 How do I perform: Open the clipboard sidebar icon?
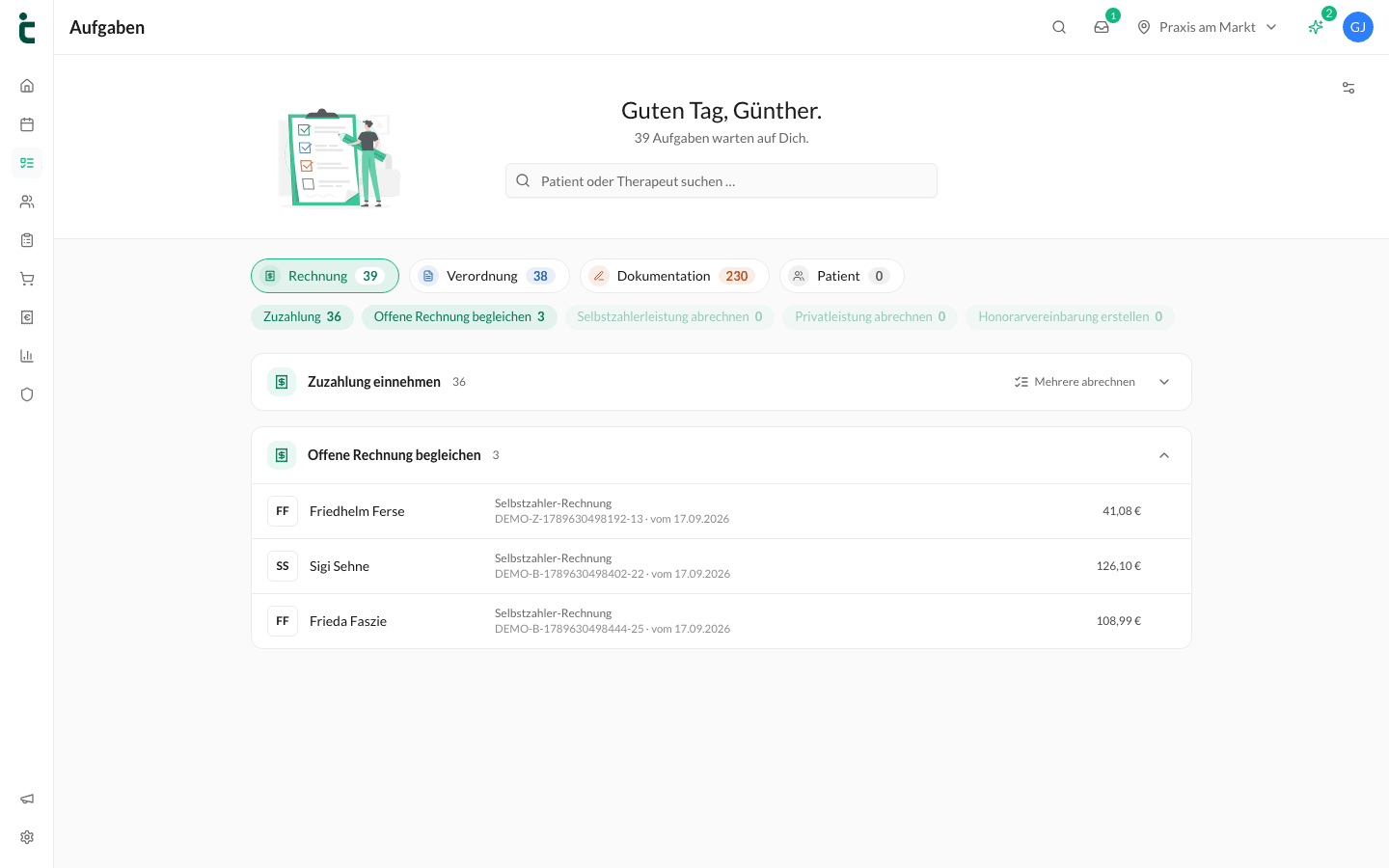(x=27, y=240)
